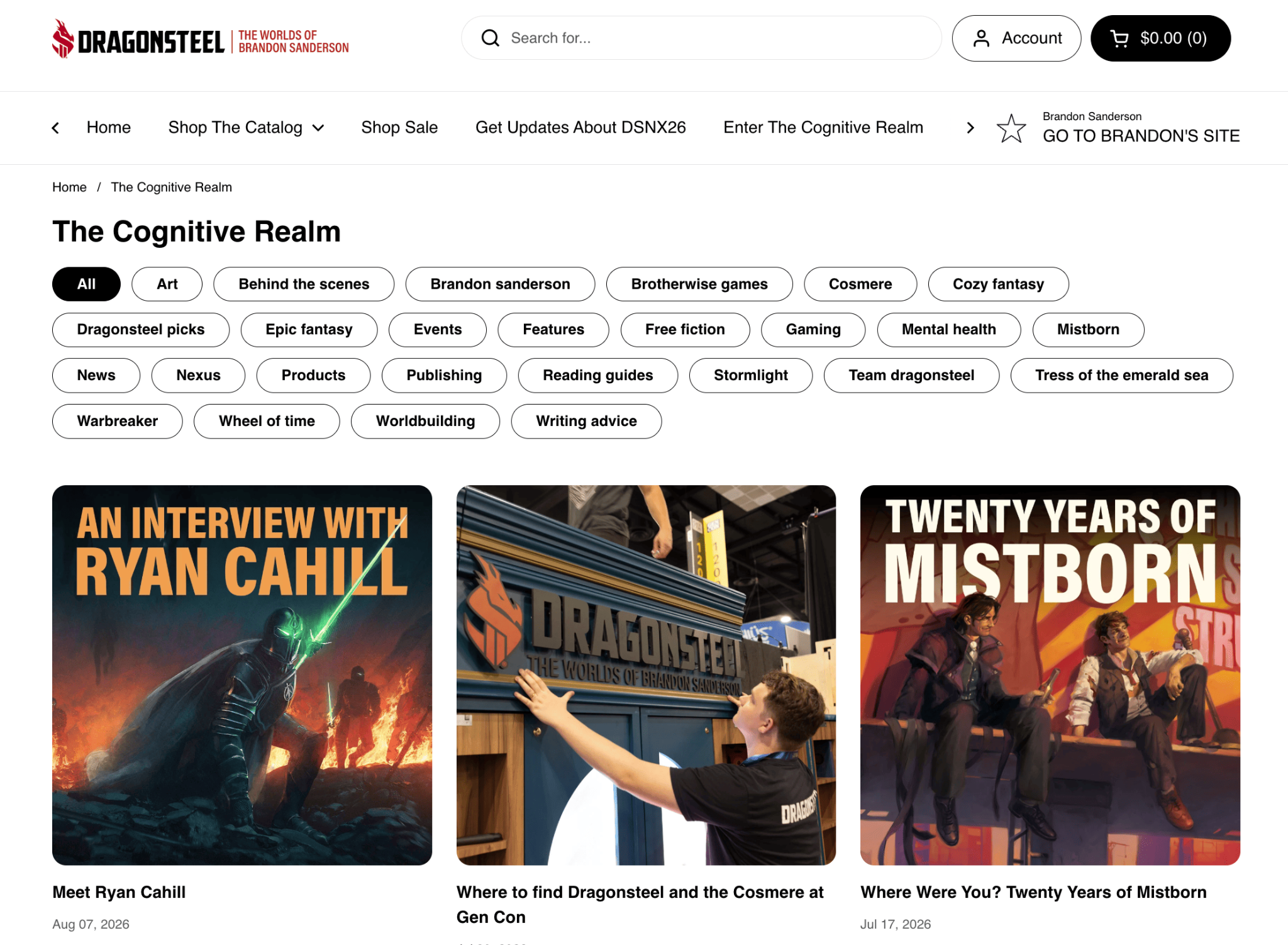
Task: Filter by Gaming tag
Action: tap(813, 330)
